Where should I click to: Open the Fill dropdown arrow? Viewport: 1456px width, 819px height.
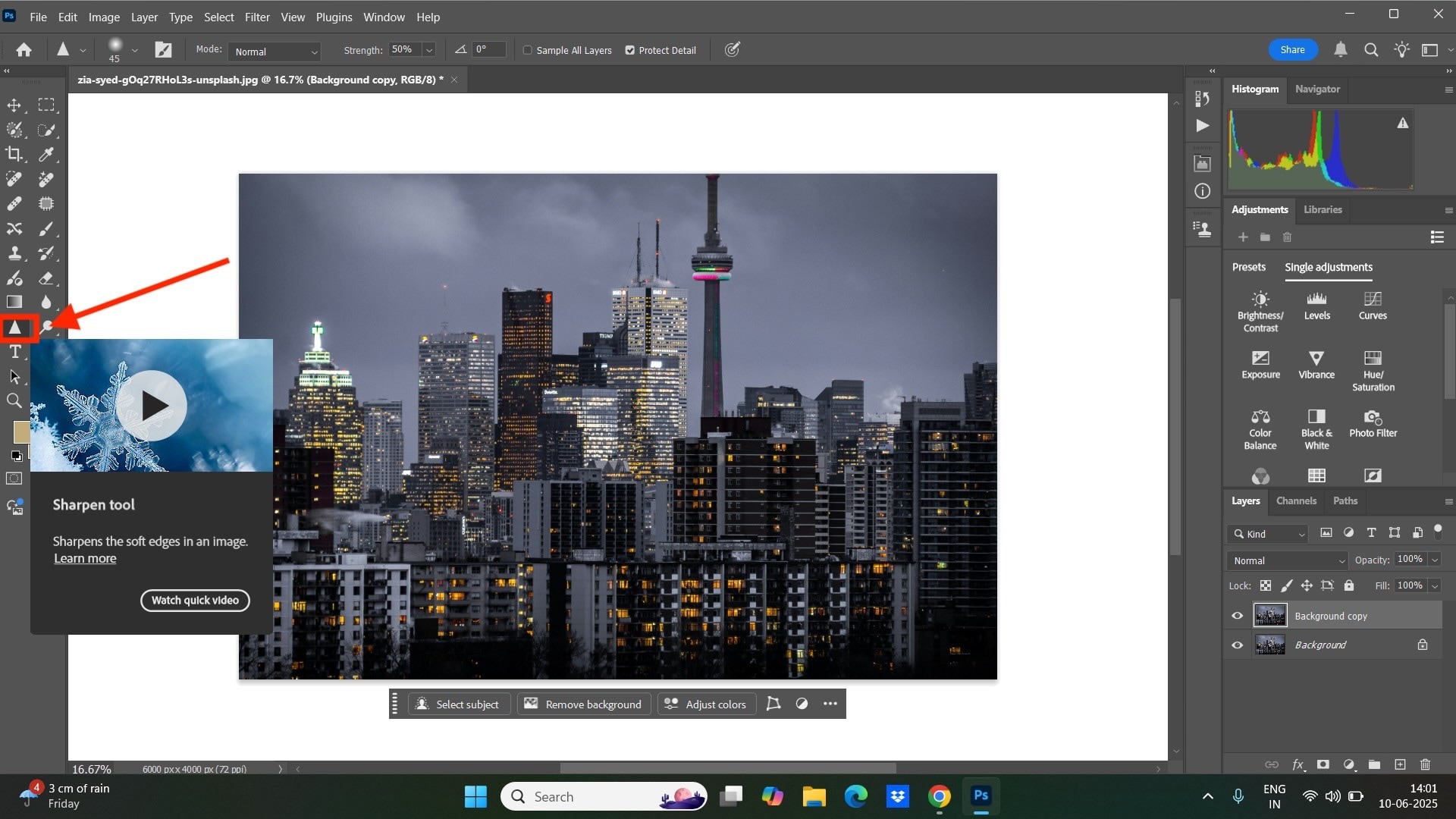(1435, 585)
